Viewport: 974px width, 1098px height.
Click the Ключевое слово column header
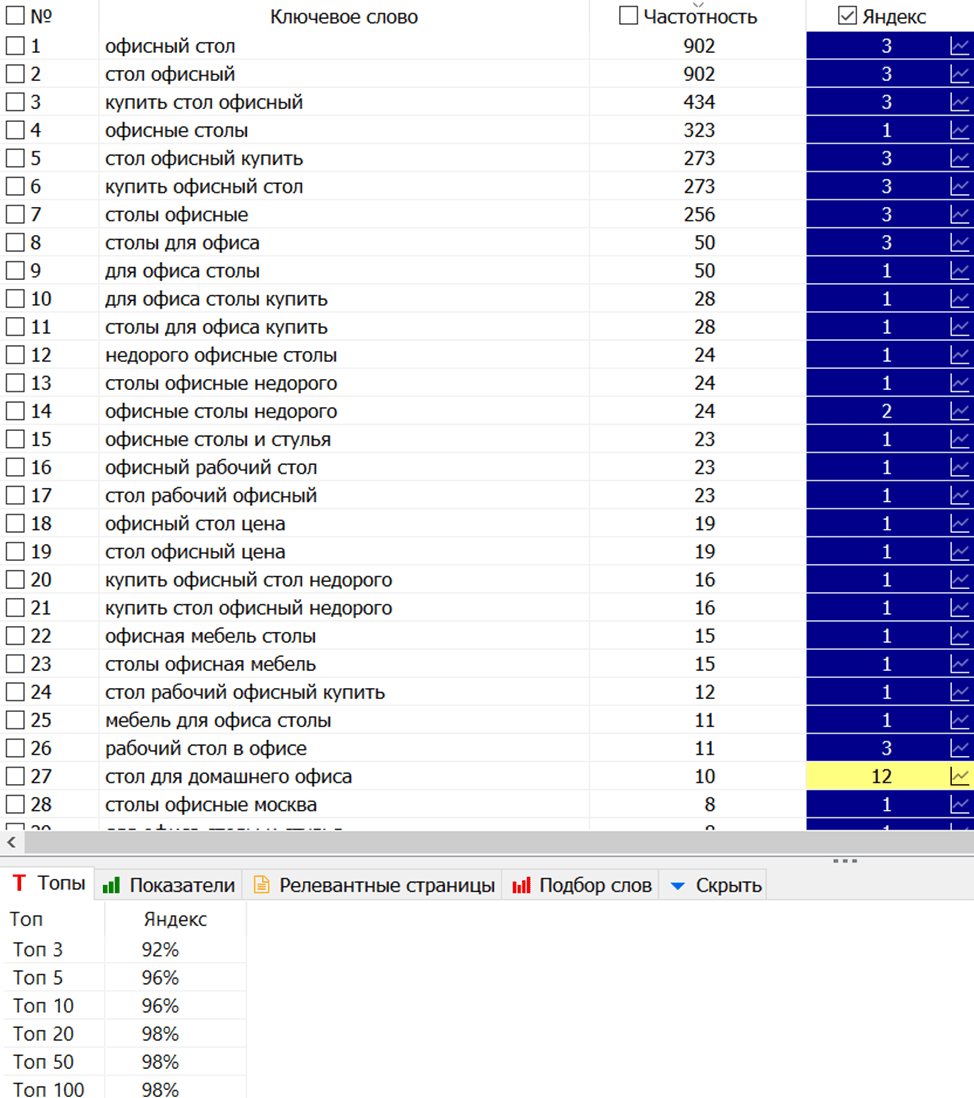tap(344, 17)
